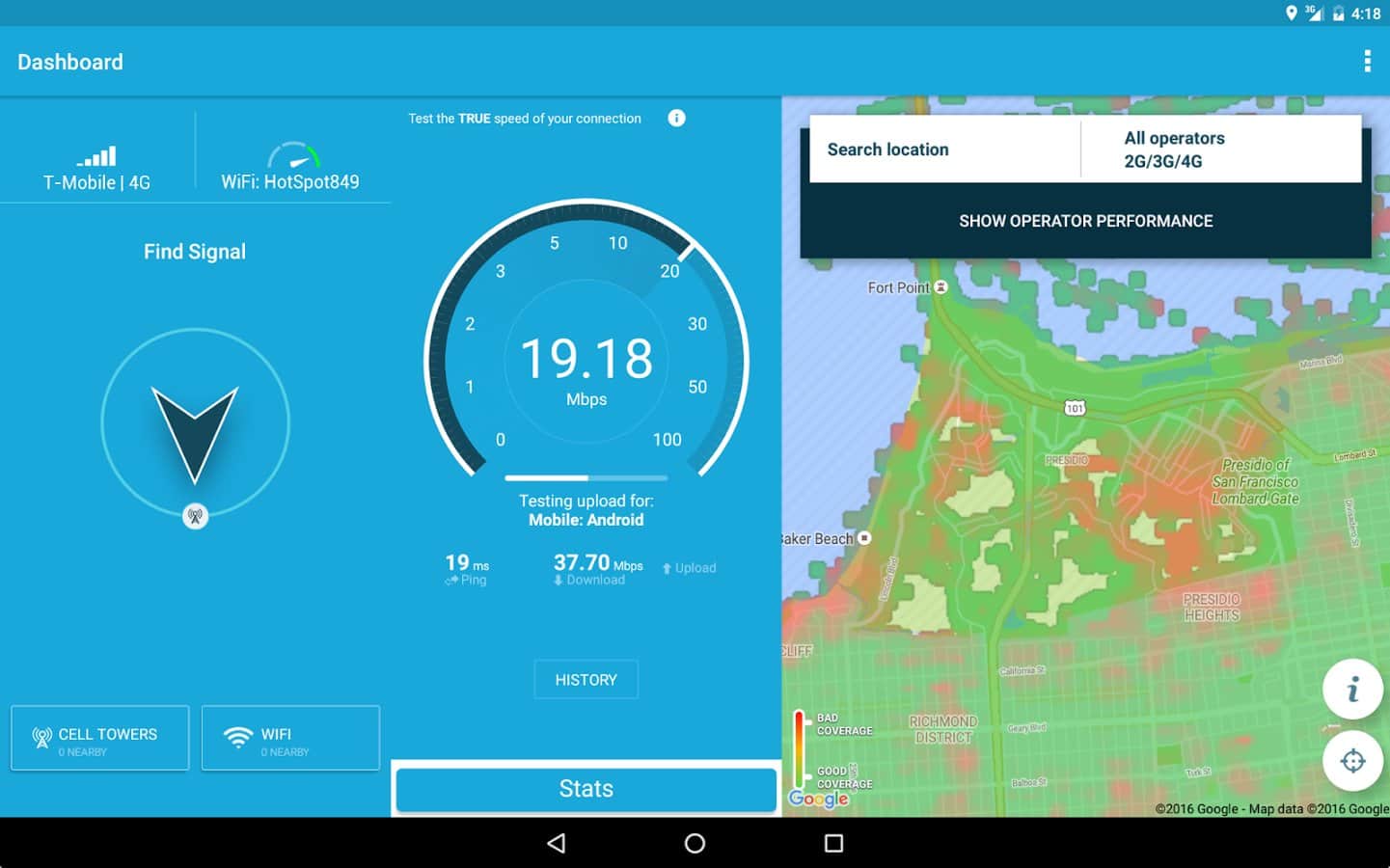Tap the cell tower marker below compass

[x=195, y=516]
